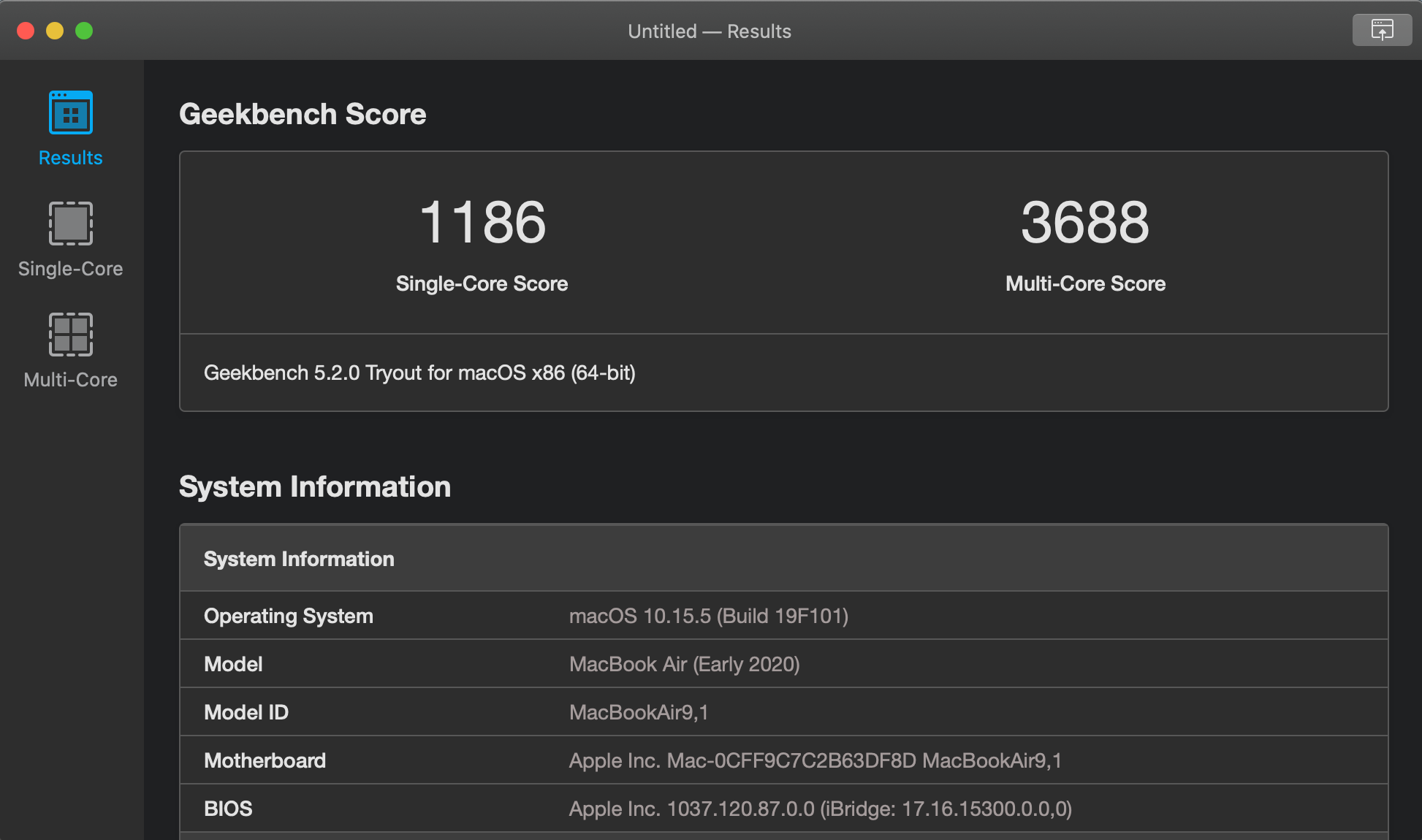Click the green fullscreen window button
Viewport: 1422px width, 840px height.
click(x=84, y=31)
